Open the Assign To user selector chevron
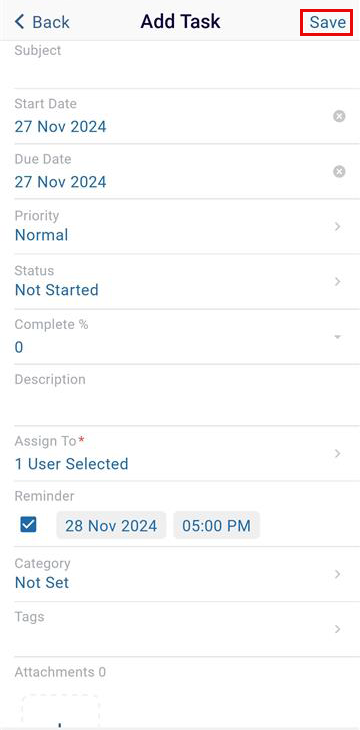This screenshot has width=360, height=730. point(338,453)
